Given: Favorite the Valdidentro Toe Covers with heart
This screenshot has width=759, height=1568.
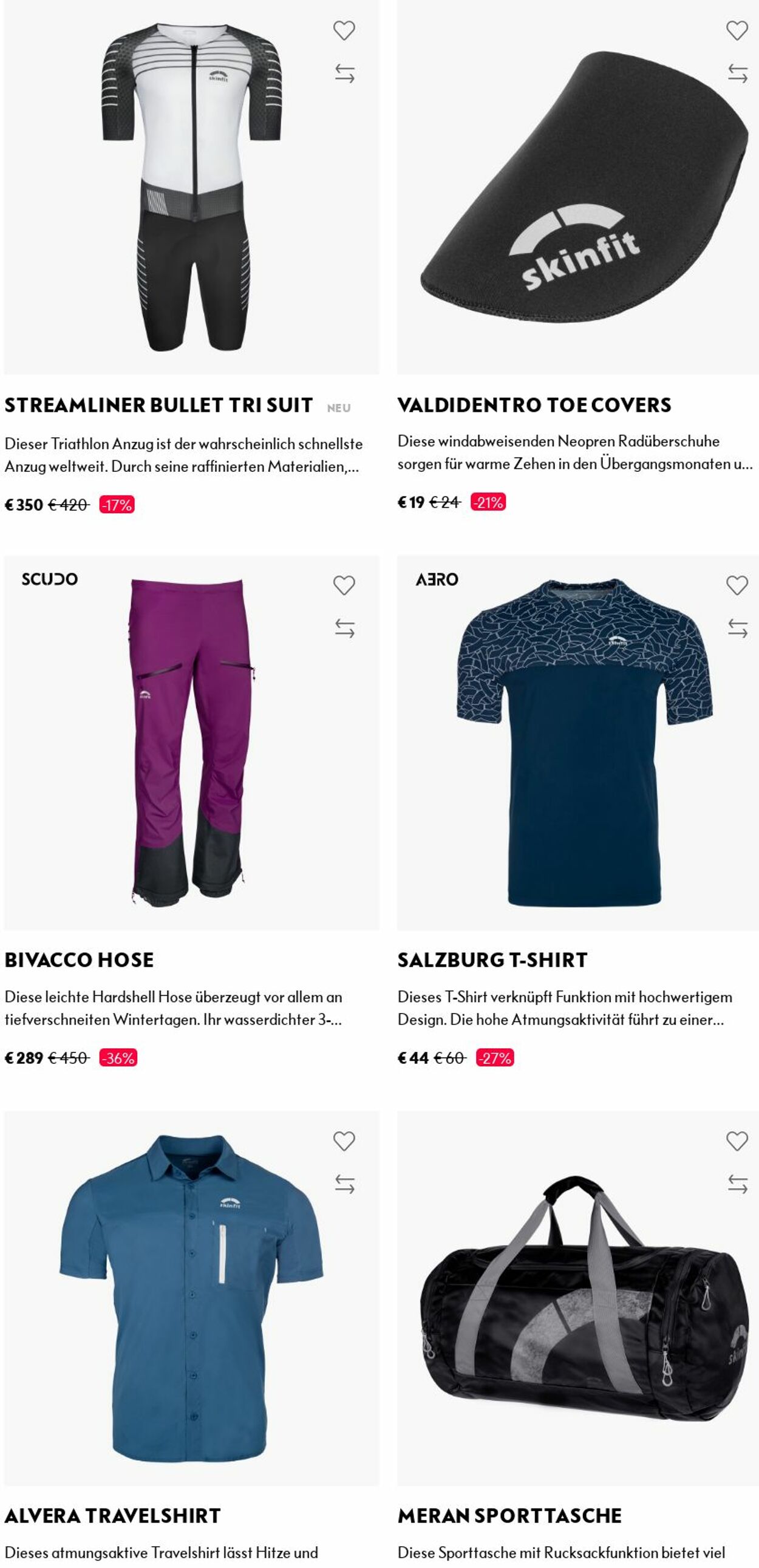Looking at the screenshot, I should 737,30.
